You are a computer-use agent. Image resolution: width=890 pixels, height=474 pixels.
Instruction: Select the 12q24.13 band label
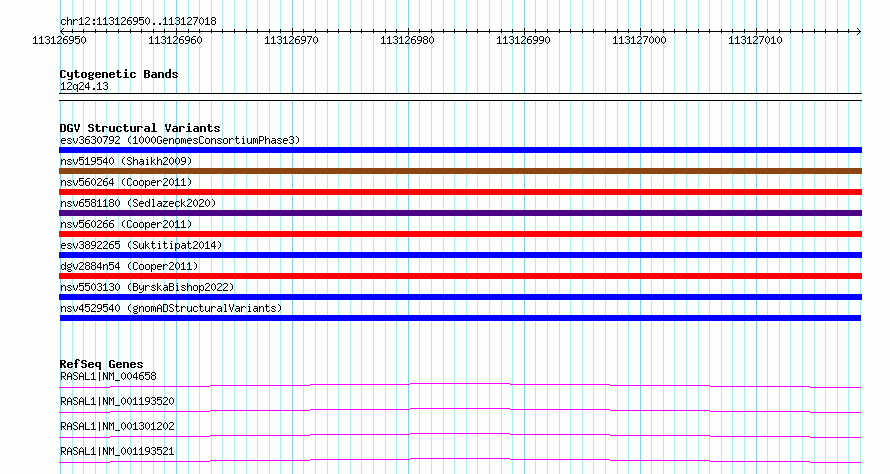[x=84, y=87]
